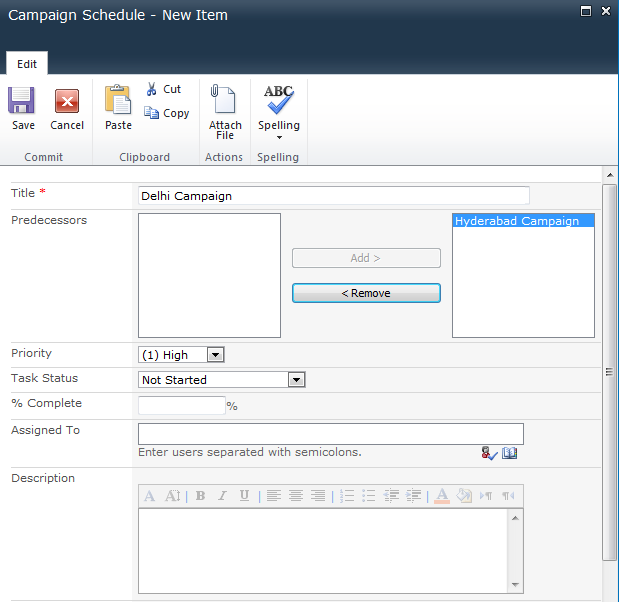Increase indent in Description toolbar
The height and width of the screenshot is (602, 619).
coord(413,496)
